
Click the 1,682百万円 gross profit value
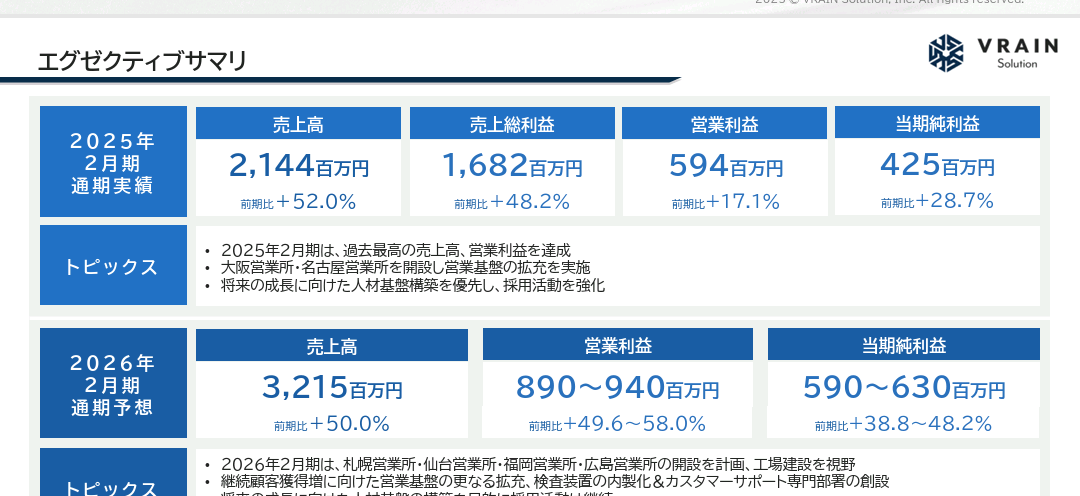pos(512,165)
